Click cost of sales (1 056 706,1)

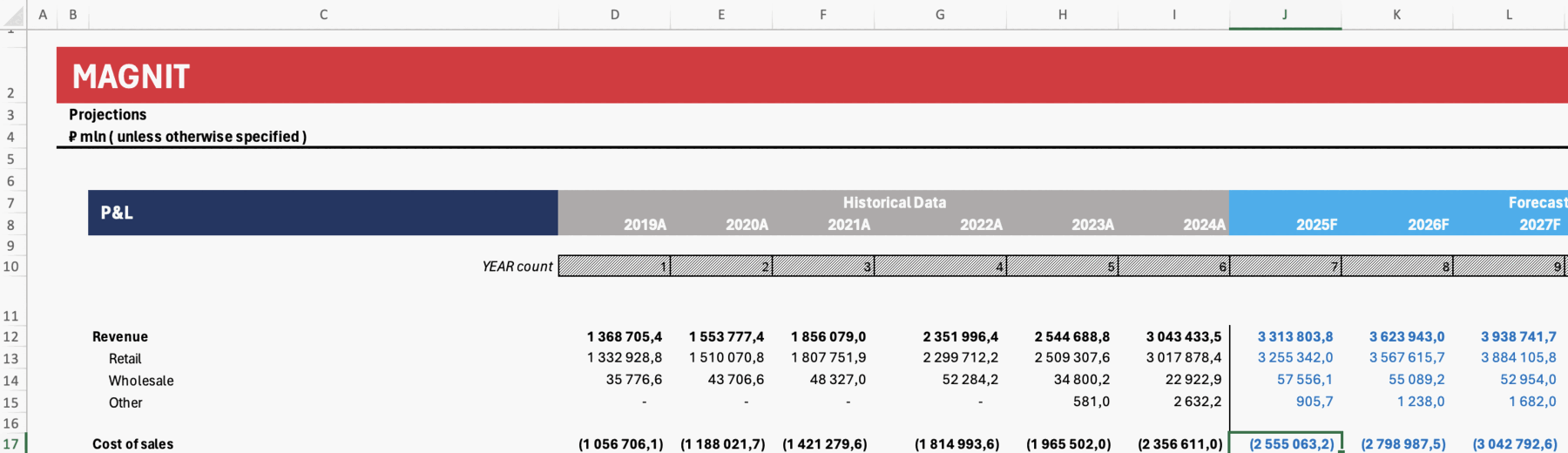(620, 443)
